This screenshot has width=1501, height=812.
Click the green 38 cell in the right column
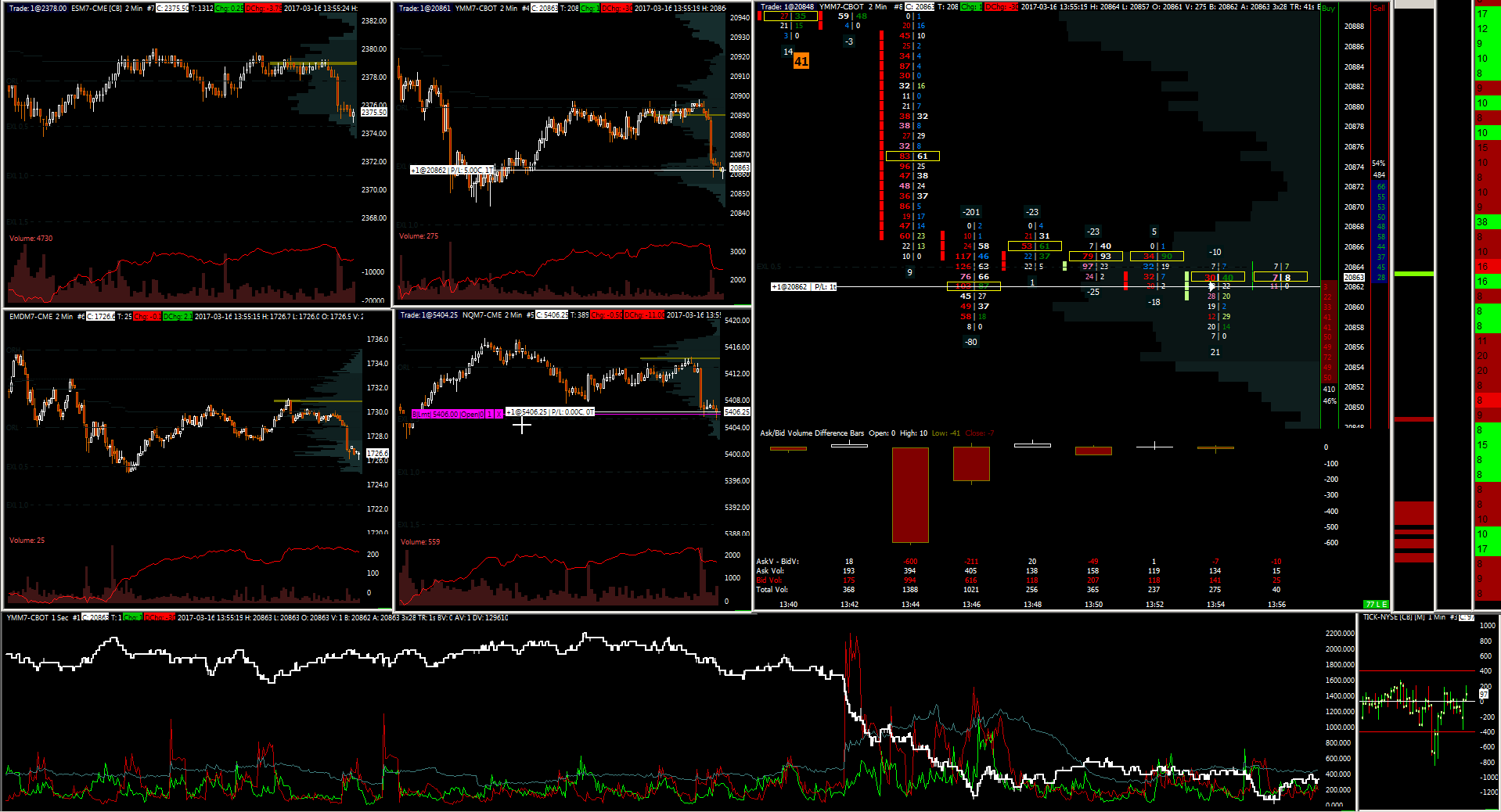click(x=1488, y=222)
